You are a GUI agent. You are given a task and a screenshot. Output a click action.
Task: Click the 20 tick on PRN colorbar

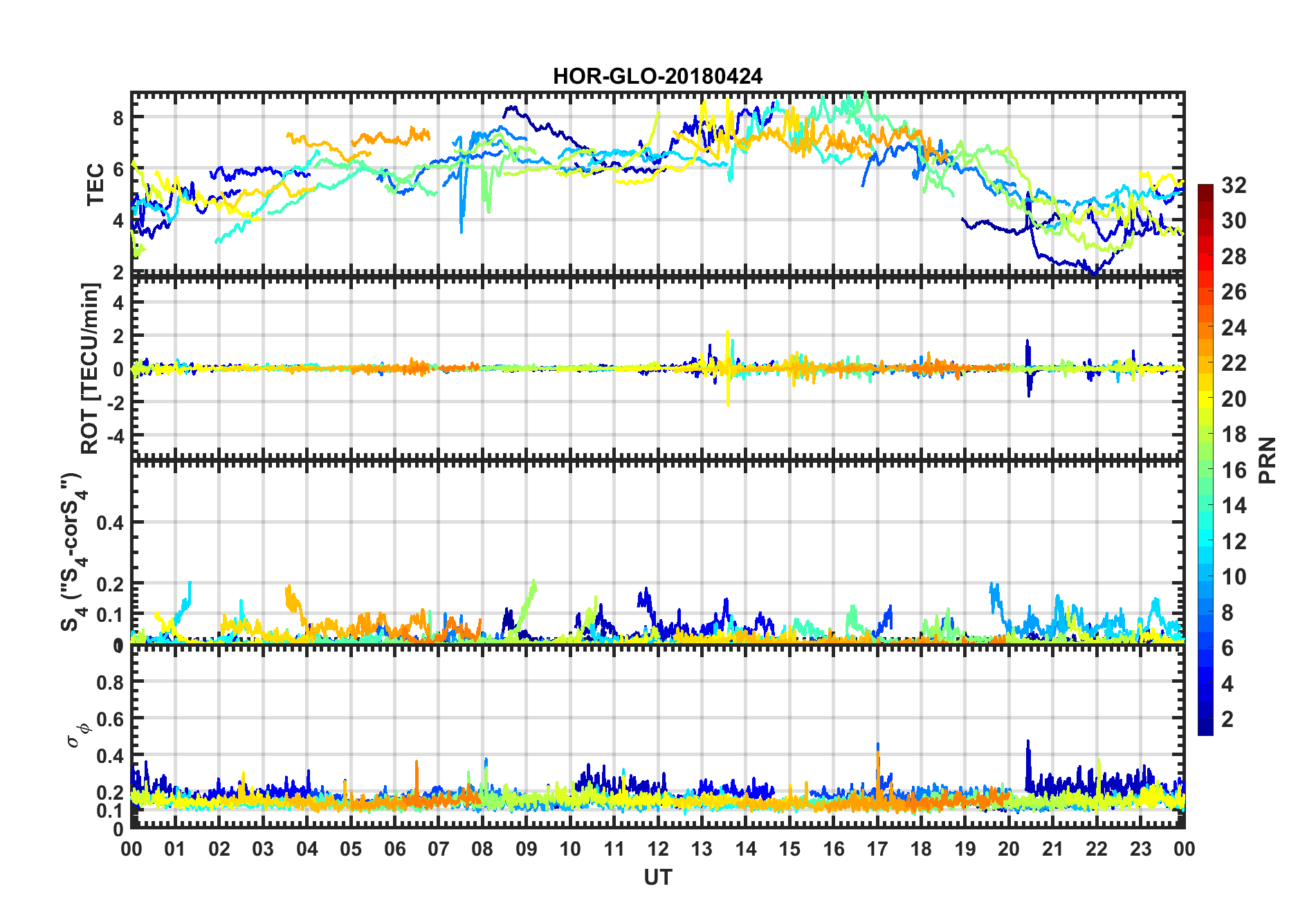(x=1234, y=398)
